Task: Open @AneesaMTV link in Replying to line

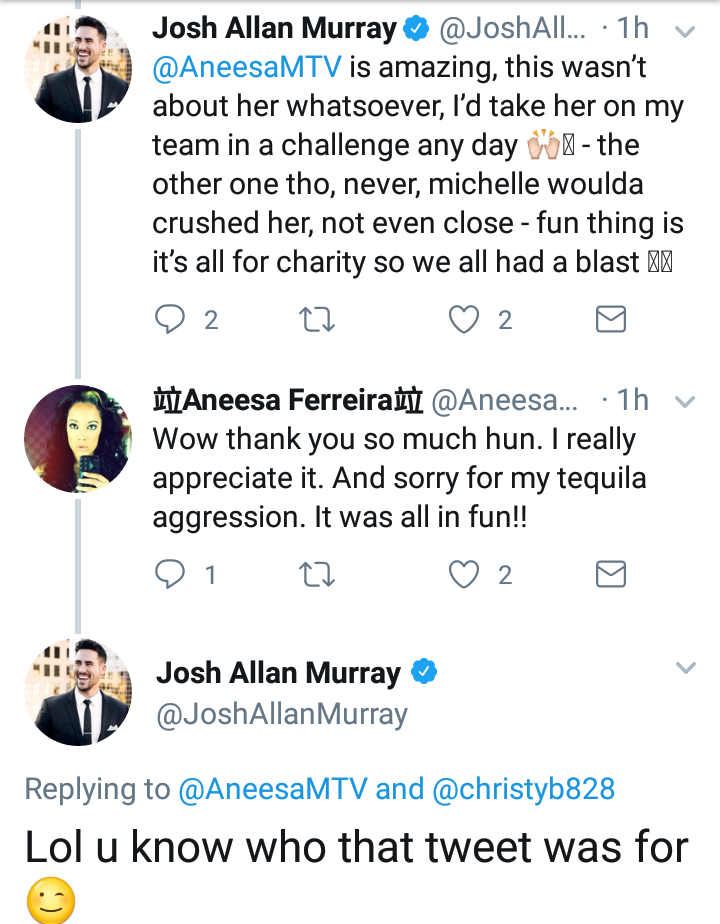Action: [272, 789]
